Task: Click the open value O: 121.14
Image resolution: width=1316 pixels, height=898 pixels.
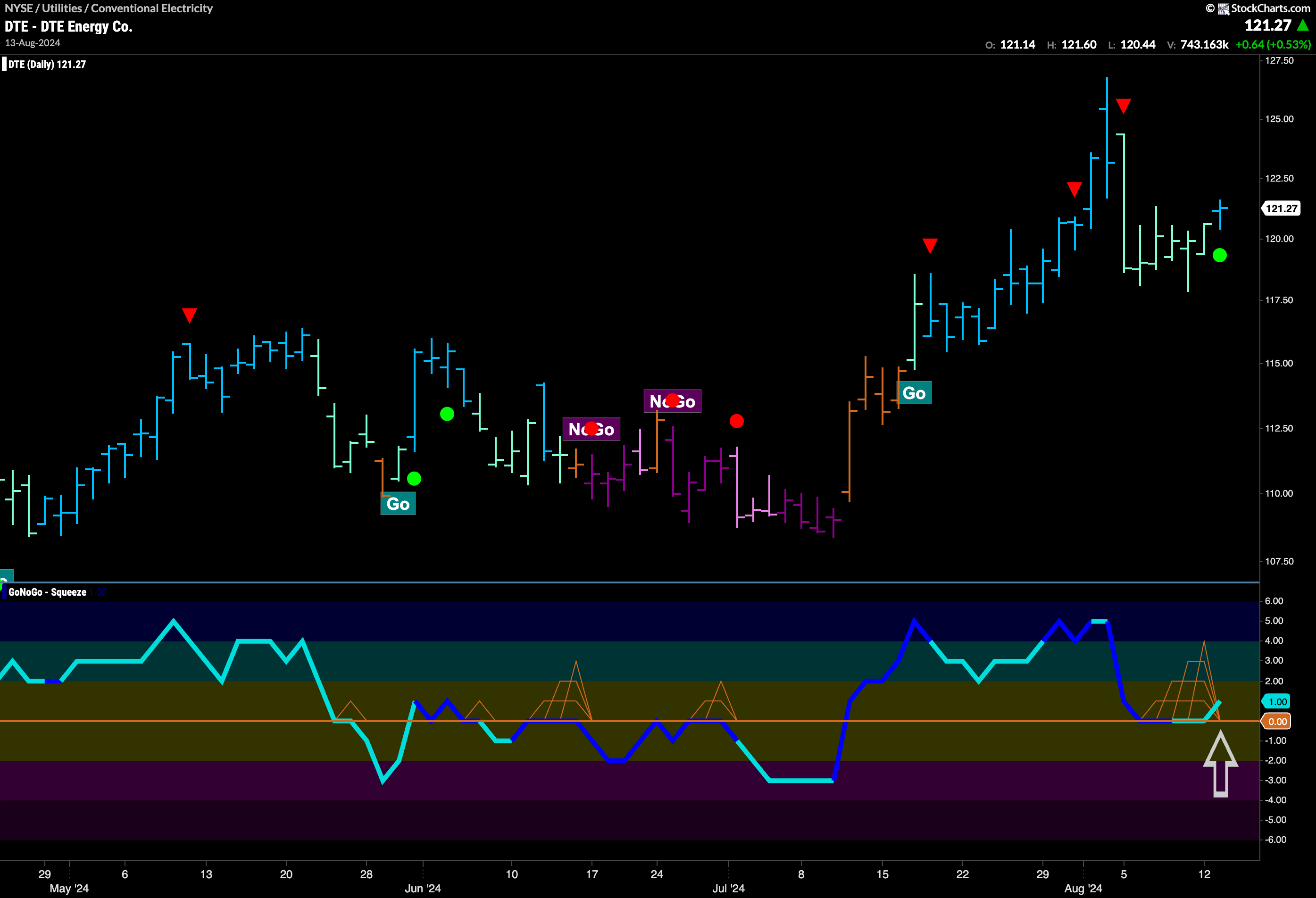Action: (x=1010, y=45)
